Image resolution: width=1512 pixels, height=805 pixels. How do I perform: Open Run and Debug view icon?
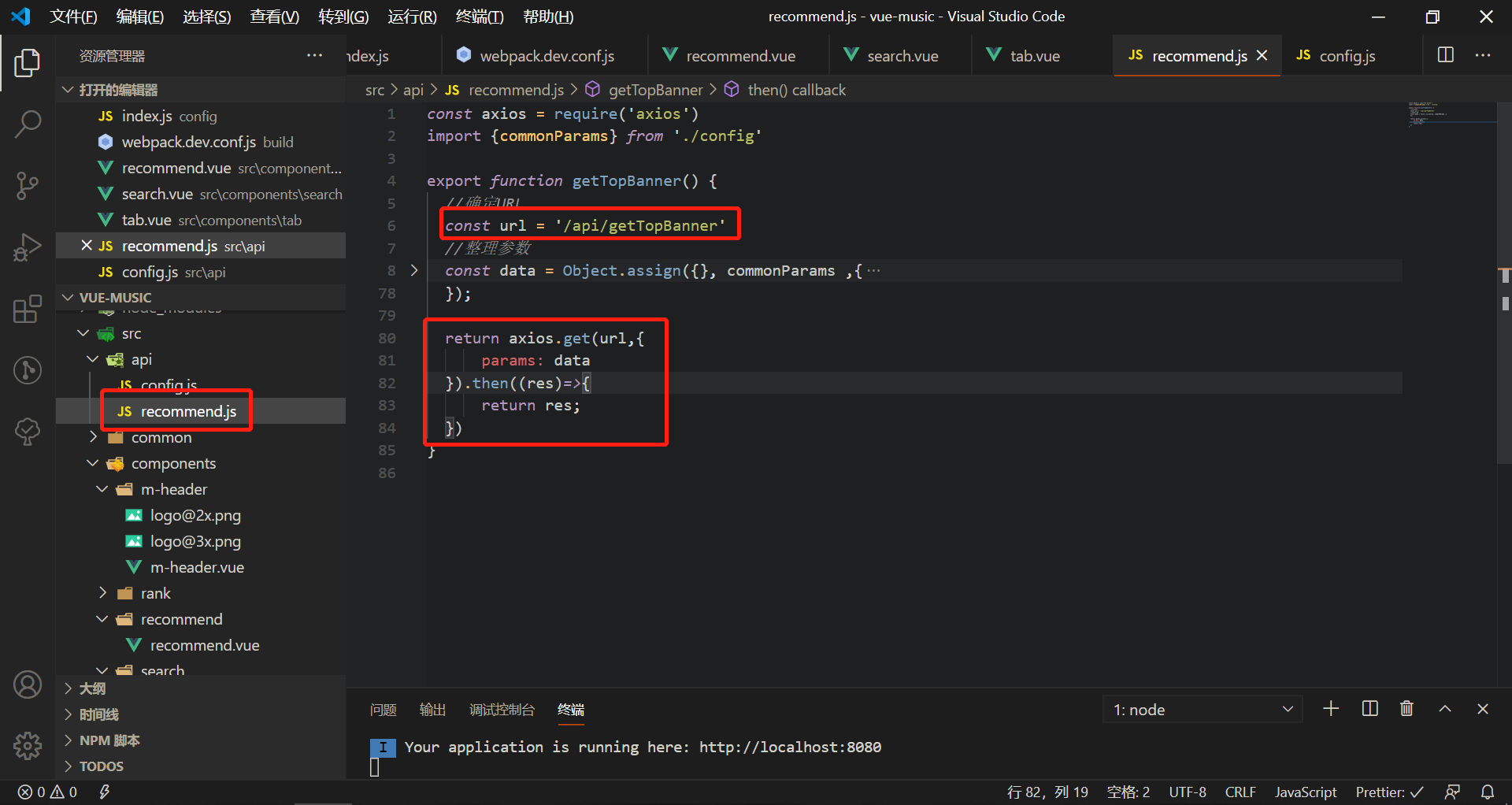coord(28,247)
